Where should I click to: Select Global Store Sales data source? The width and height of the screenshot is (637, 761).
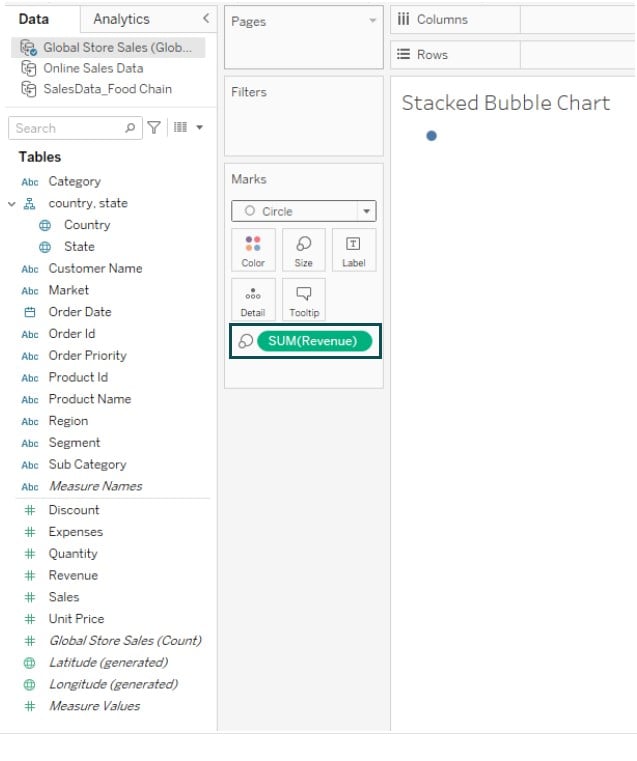tap(117, 48)
